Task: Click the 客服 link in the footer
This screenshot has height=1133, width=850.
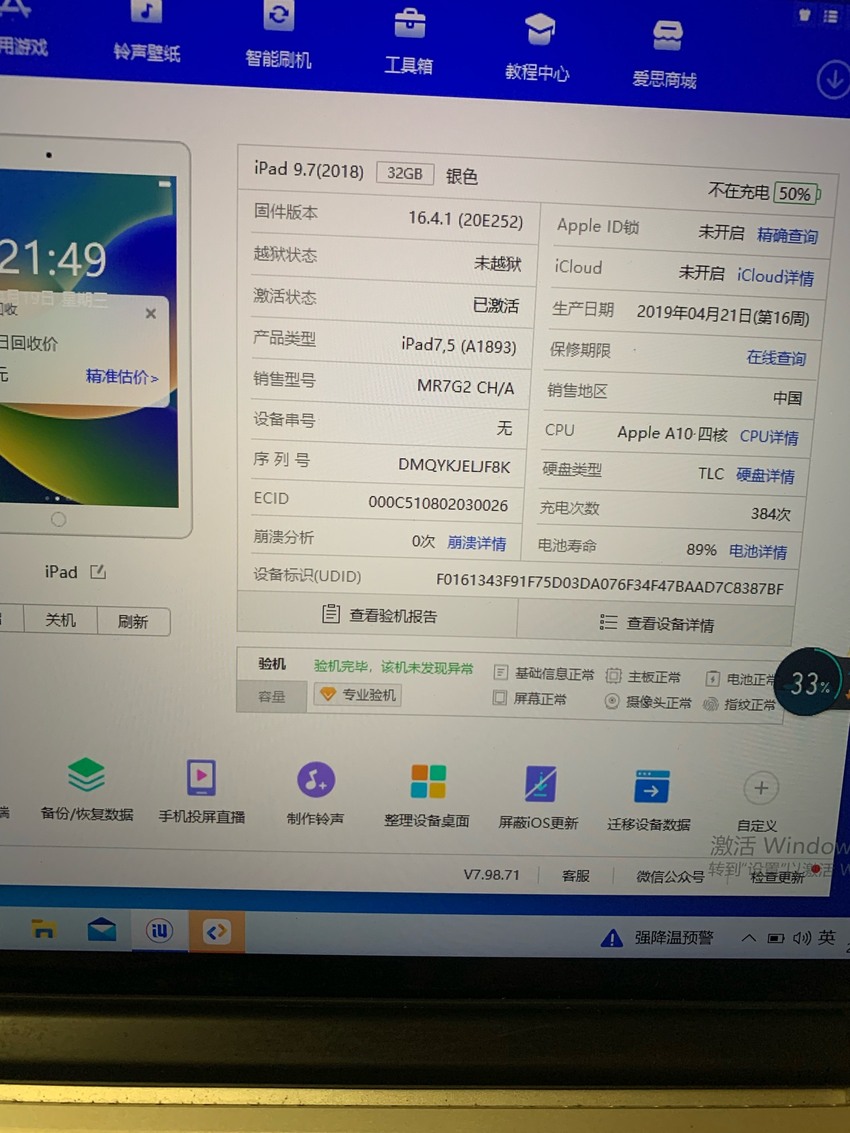Action: pyautogui.click(x=576, y=876)
